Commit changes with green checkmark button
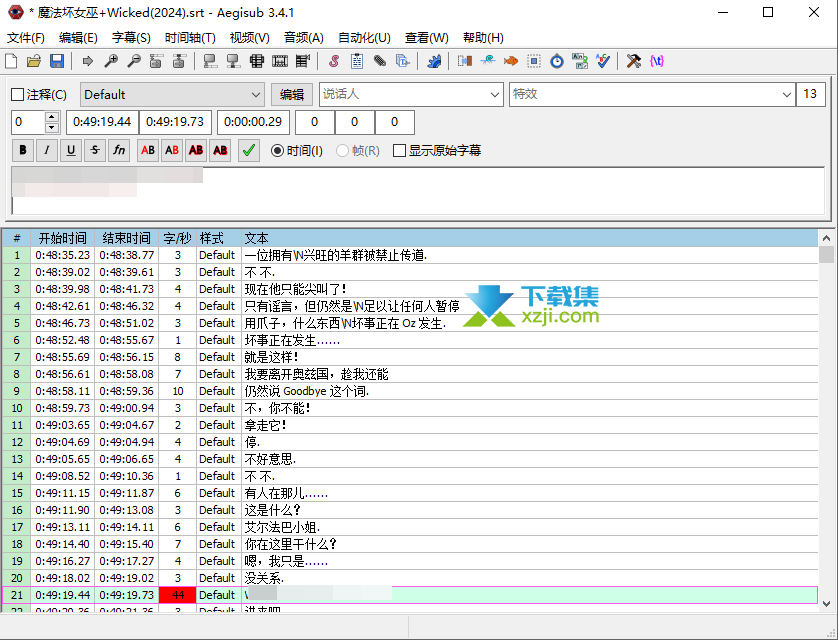The width and height of the screenshot is (838, 640). (x=249, y=151)
